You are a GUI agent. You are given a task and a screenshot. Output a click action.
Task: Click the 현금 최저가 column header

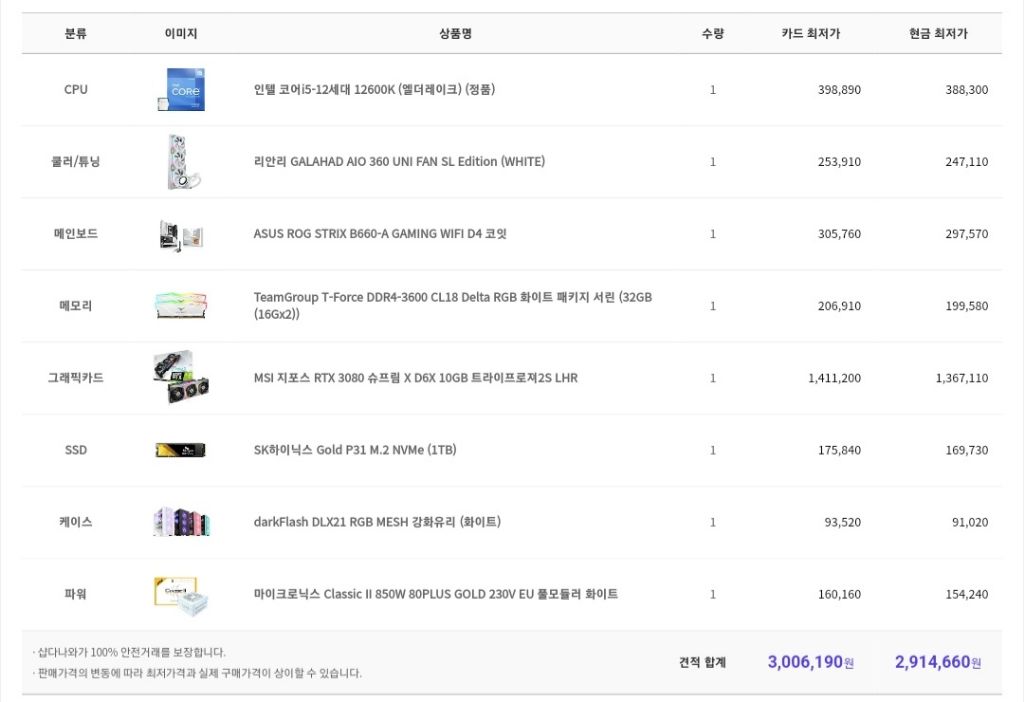pos(938,34)
